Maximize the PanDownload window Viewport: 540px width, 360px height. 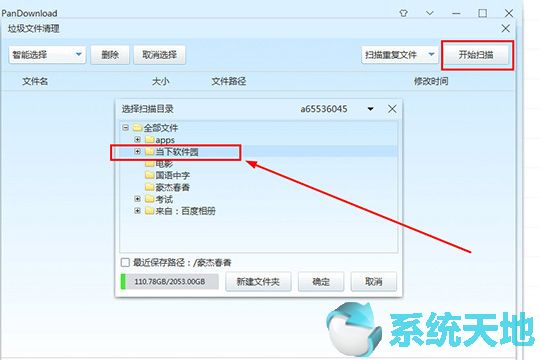[x=482, y=13]
